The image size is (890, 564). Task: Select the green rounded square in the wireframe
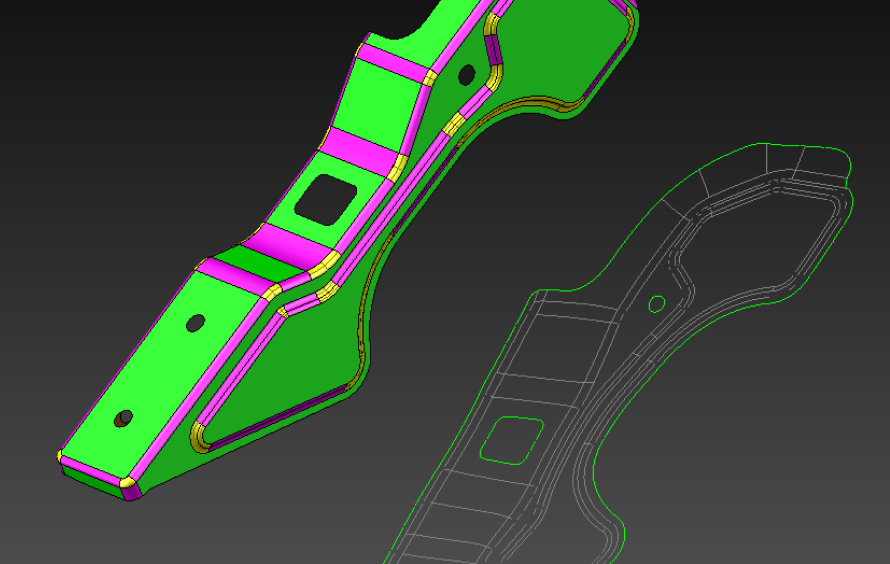pos(512,439)
